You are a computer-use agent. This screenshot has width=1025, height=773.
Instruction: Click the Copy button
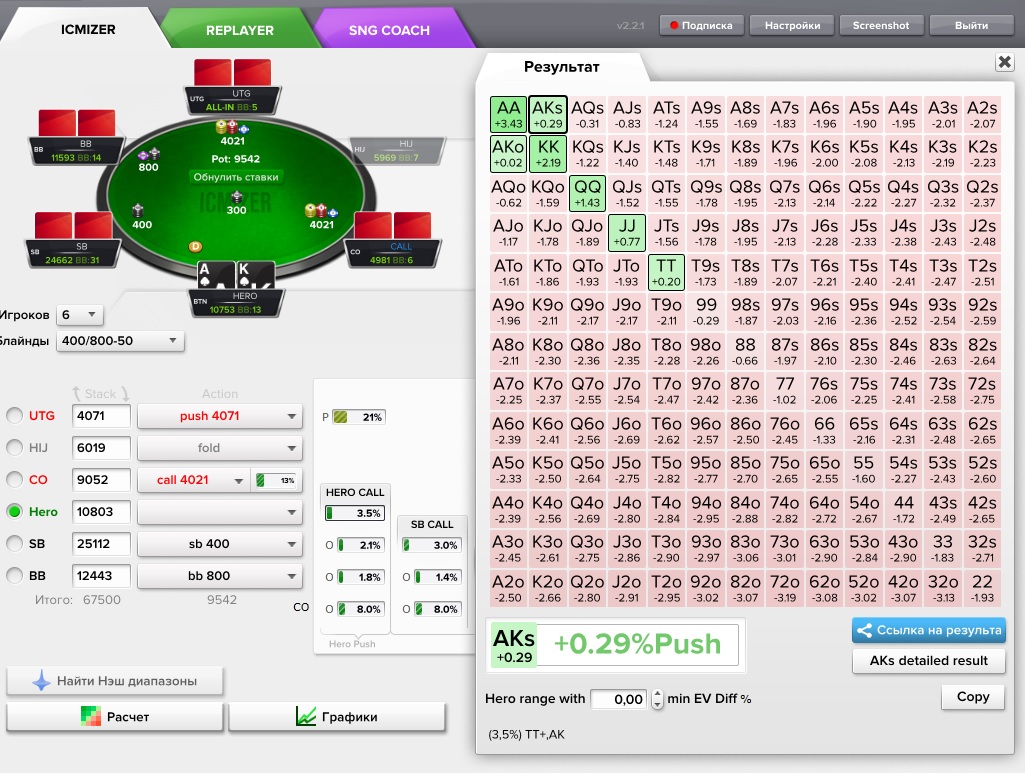point(973,697)
